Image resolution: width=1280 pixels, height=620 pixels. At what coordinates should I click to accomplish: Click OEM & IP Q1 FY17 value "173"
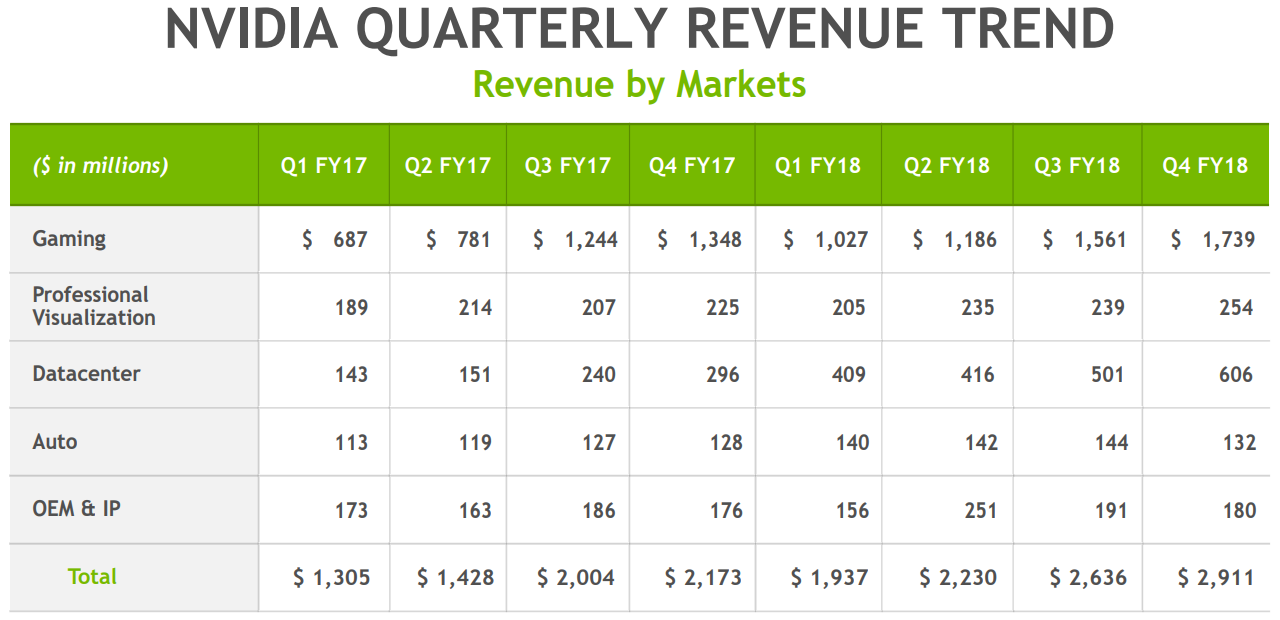click(x=351, y=511)
